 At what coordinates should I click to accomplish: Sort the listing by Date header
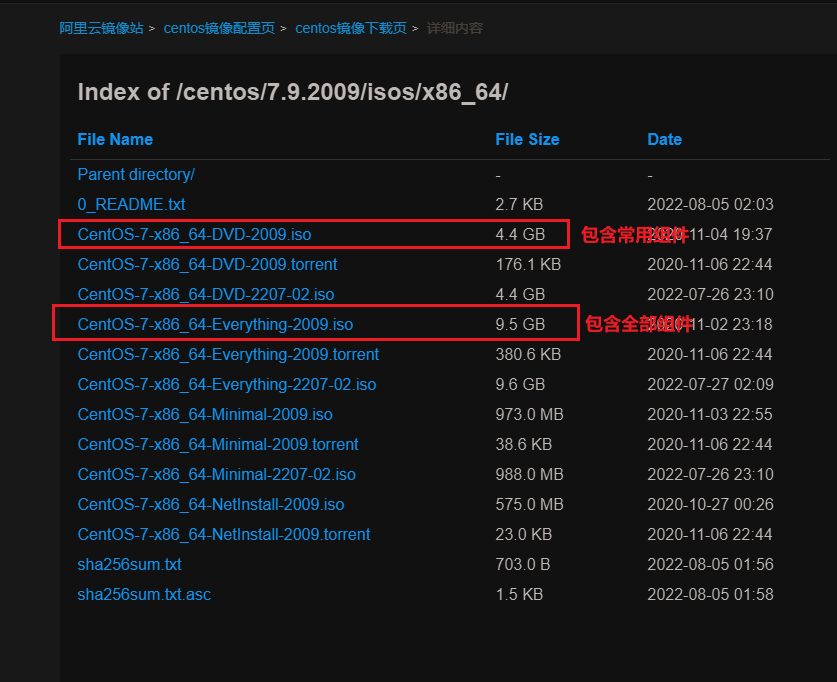click(x=665, y=139)
